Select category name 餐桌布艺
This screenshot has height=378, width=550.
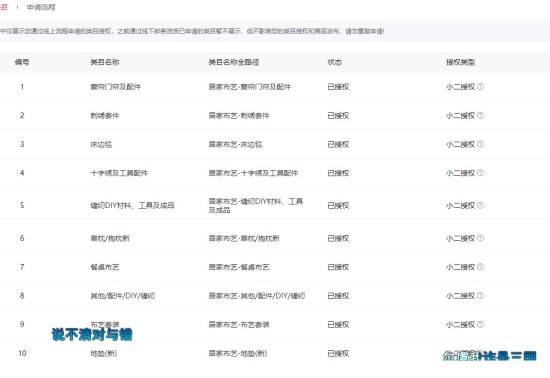105,267
